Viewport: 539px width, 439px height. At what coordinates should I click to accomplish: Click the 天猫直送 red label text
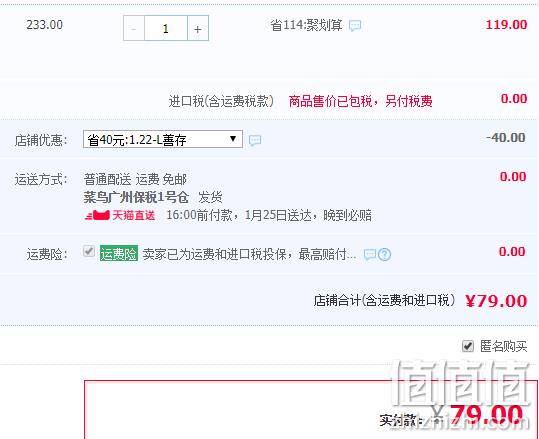click(x=133, y=216)
